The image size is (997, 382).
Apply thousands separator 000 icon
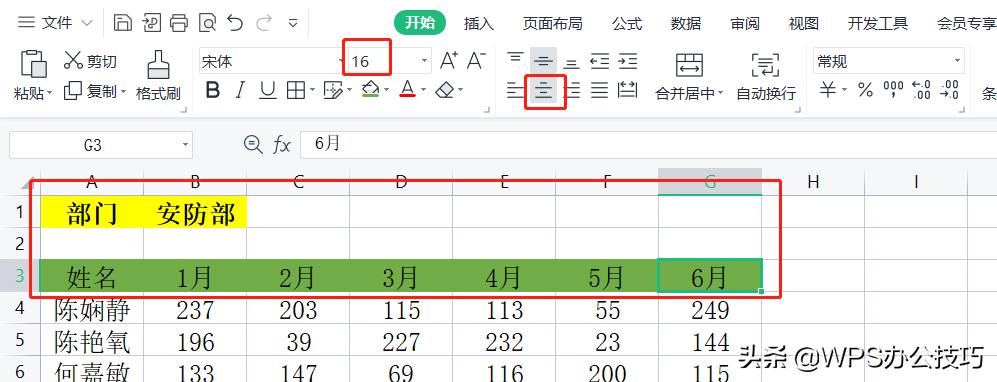(x=893, y=90)
